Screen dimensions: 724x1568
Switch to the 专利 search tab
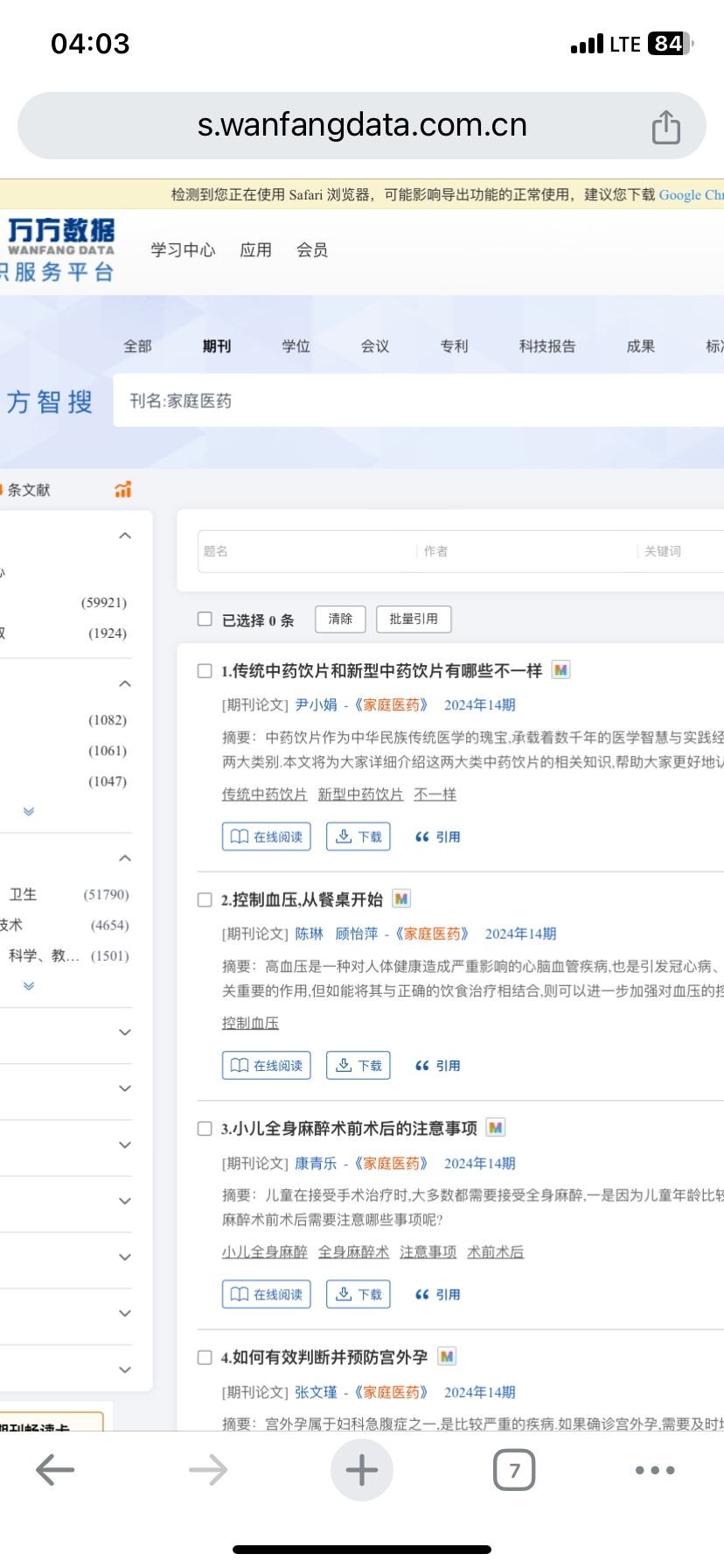tap(454, 346)
